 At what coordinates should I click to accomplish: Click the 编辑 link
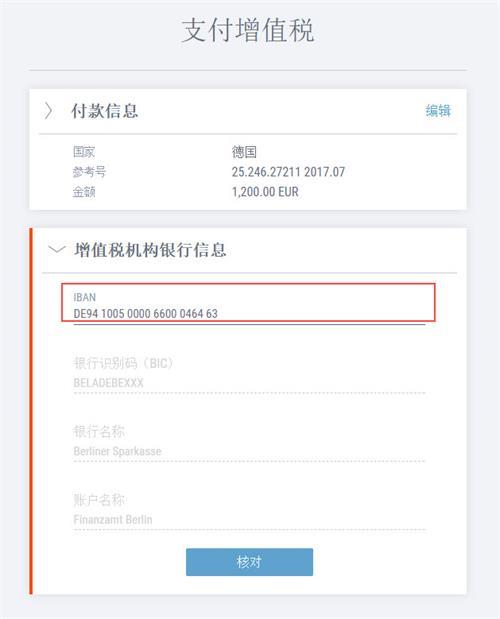pyautogui.click(x=438, y=111)
